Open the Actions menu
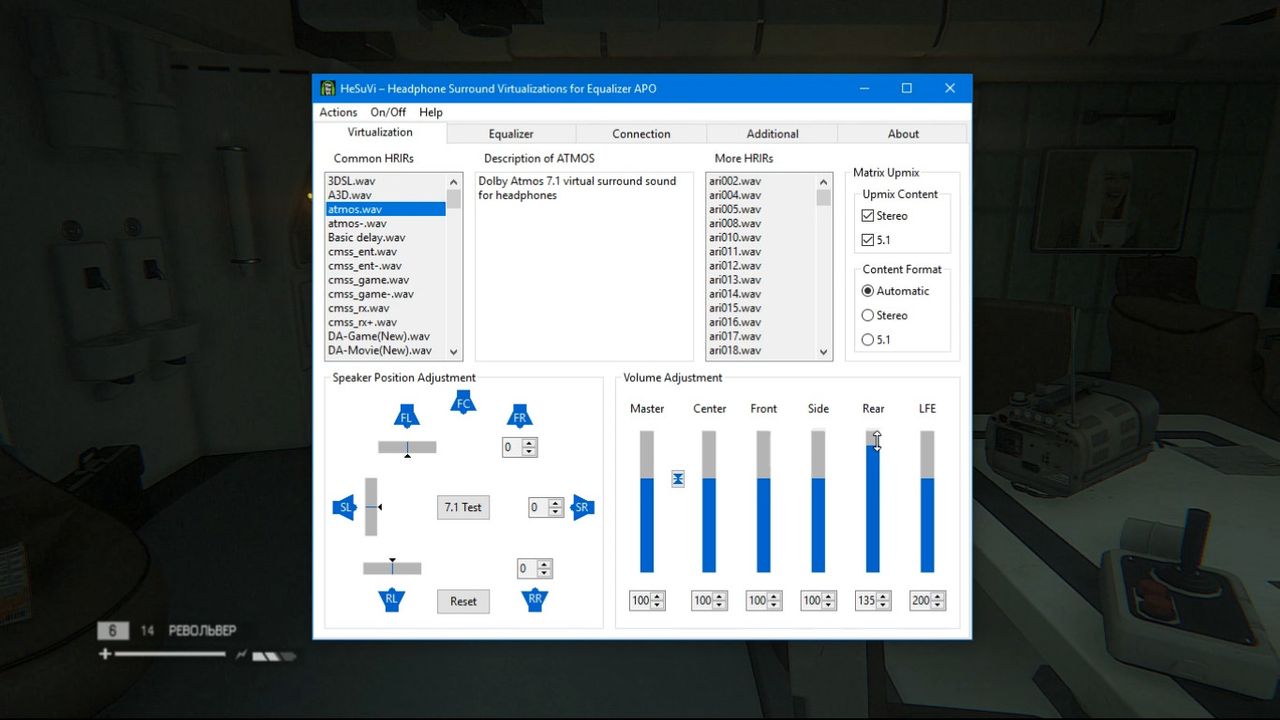Screen dimensions: 1280x720 click(338, 112)
